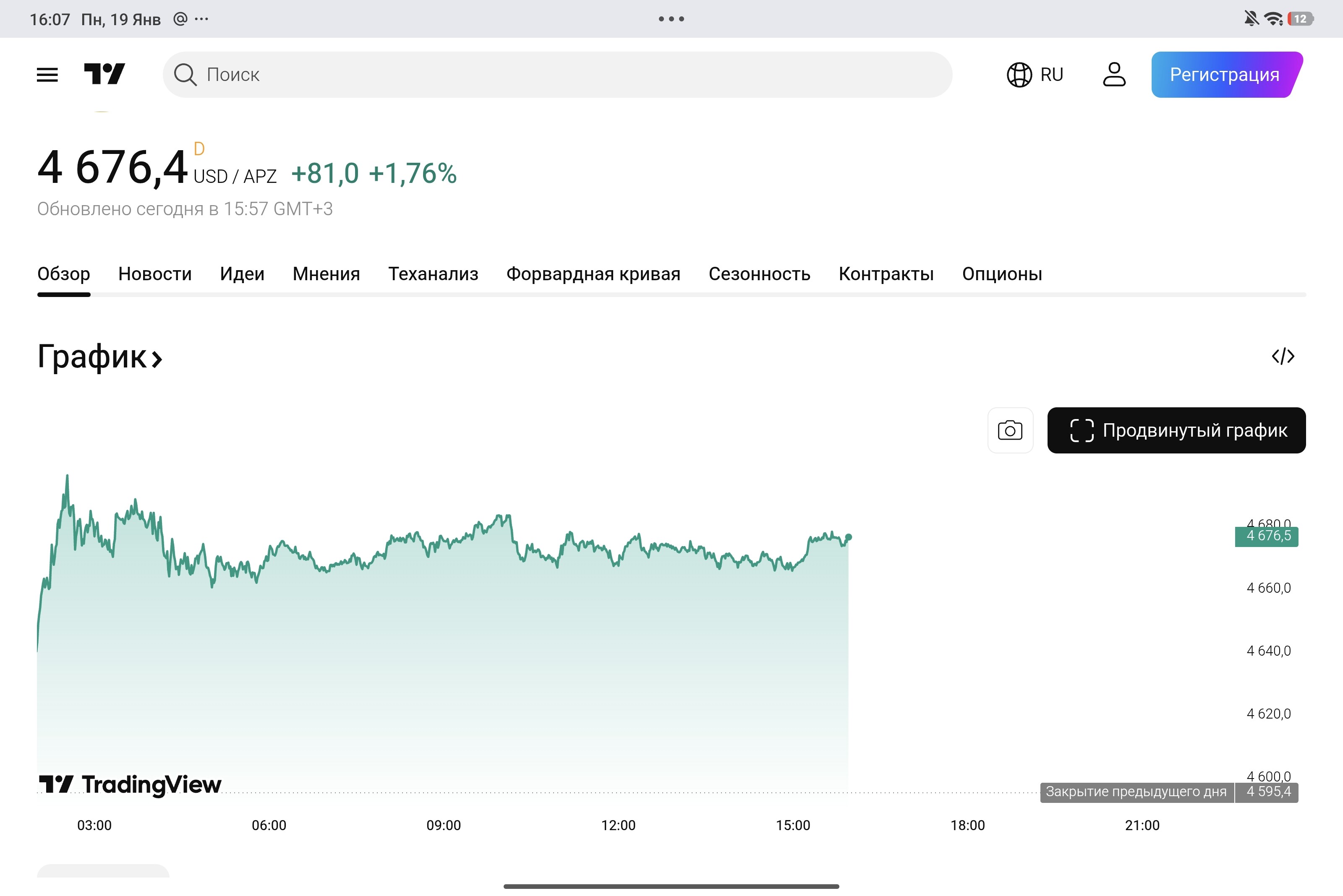Switch to the Новости tab
The height and width of the screenshot is (896, 1343).
[154, 274]
